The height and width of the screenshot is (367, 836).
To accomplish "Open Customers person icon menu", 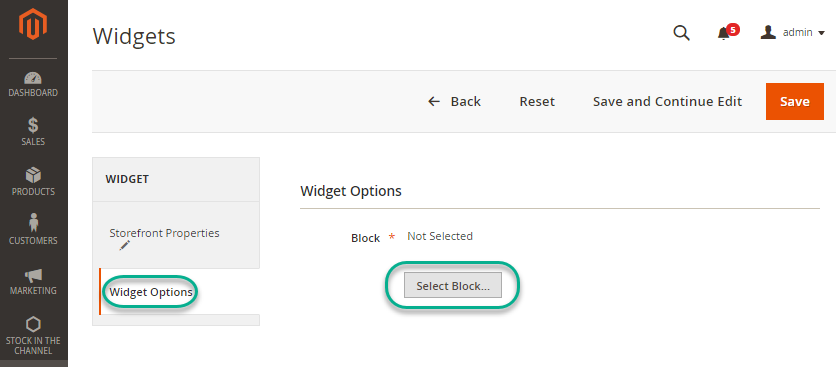I will (33, 223).
